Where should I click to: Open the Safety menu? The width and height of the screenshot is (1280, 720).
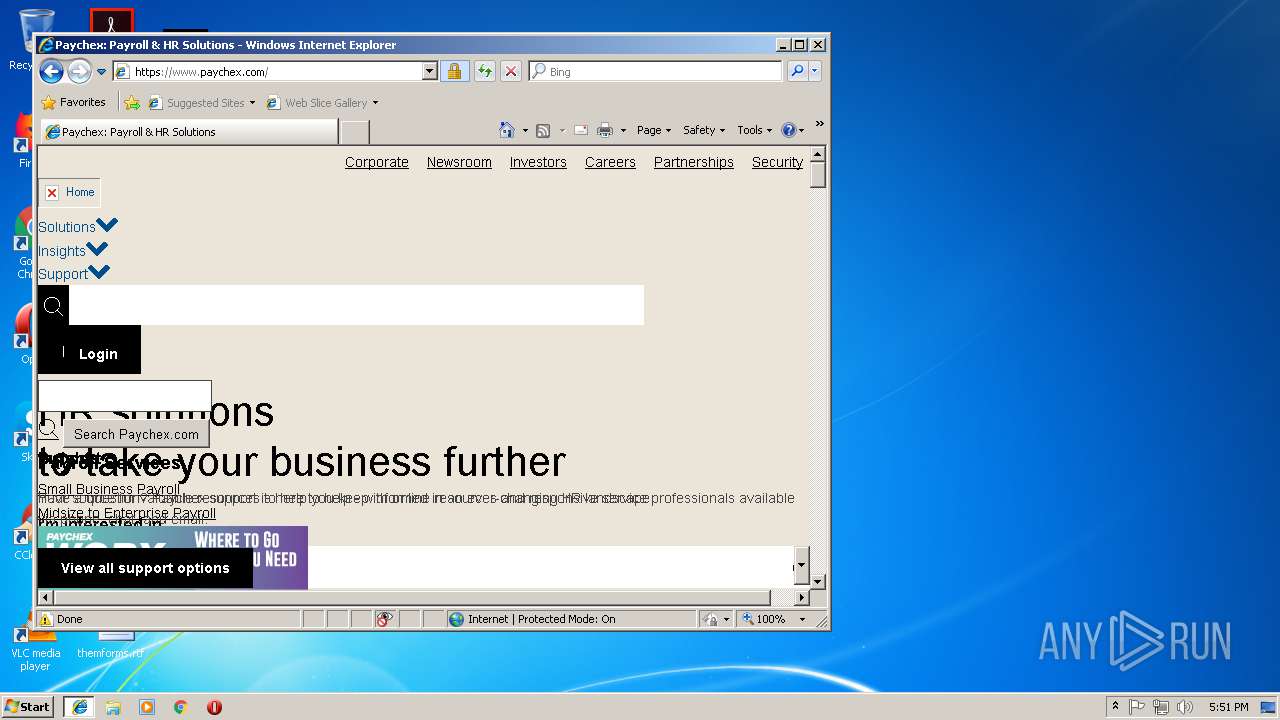point(704,130)
